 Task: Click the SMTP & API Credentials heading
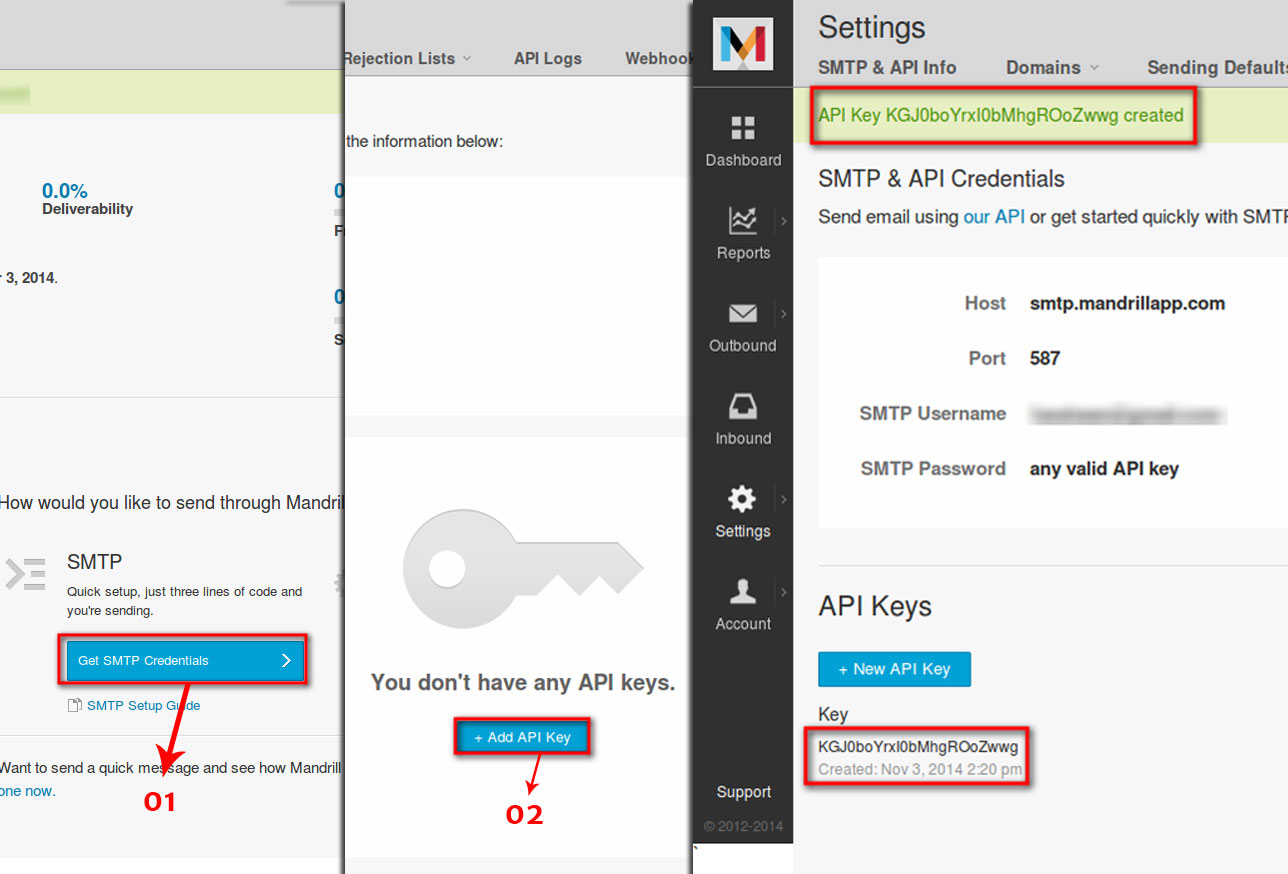pyautogui.click(x=941, y=179)
